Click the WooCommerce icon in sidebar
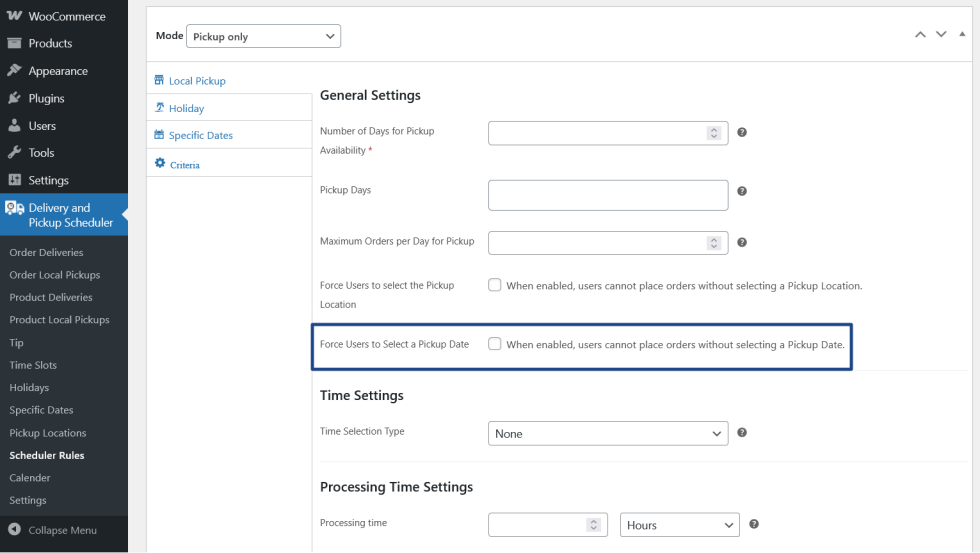Viewport: 980px width, 553px height. click(14, 17)
